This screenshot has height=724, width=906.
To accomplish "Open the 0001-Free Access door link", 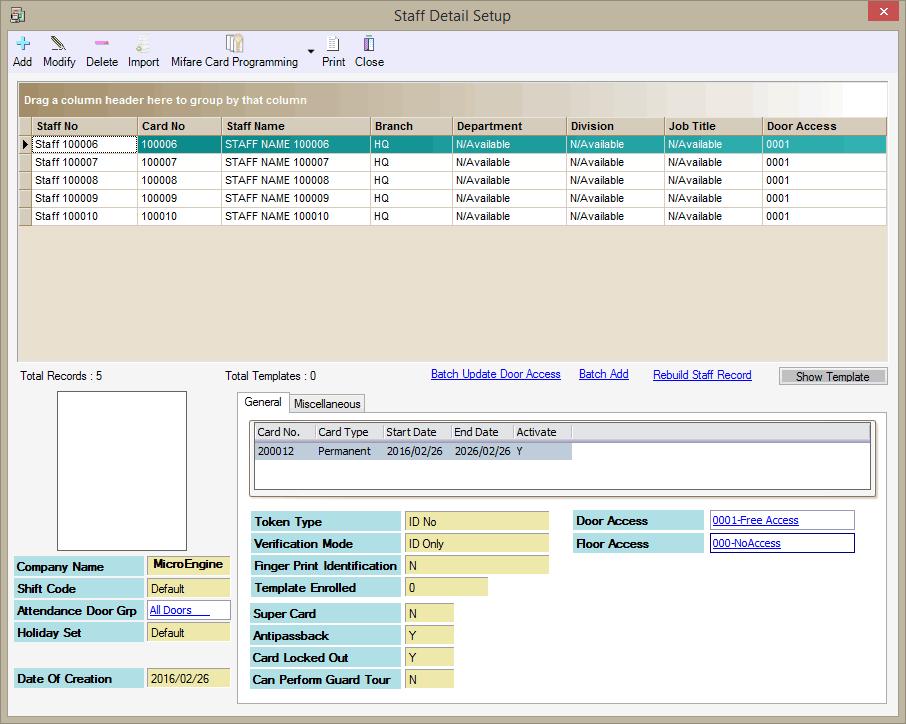I will (755, 520).
